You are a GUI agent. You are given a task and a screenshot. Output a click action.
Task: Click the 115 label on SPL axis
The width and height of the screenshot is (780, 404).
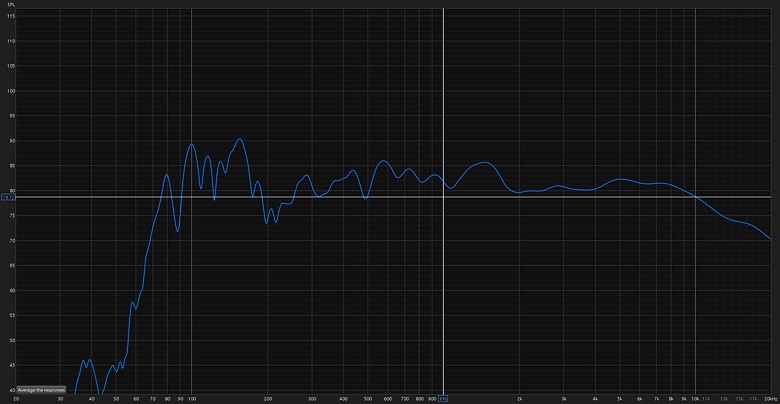[x=11, y=16]
